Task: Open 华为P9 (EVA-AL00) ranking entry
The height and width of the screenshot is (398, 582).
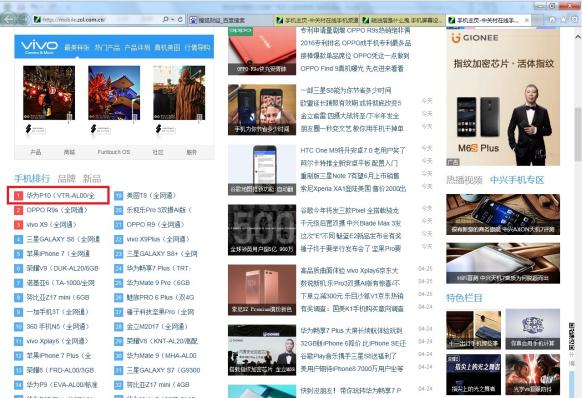Action: (62, 385)
